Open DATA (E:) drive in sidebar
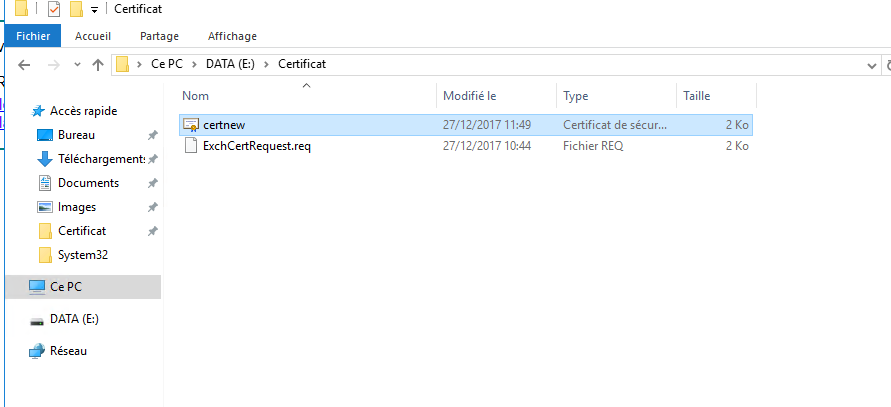 (74, 319)
